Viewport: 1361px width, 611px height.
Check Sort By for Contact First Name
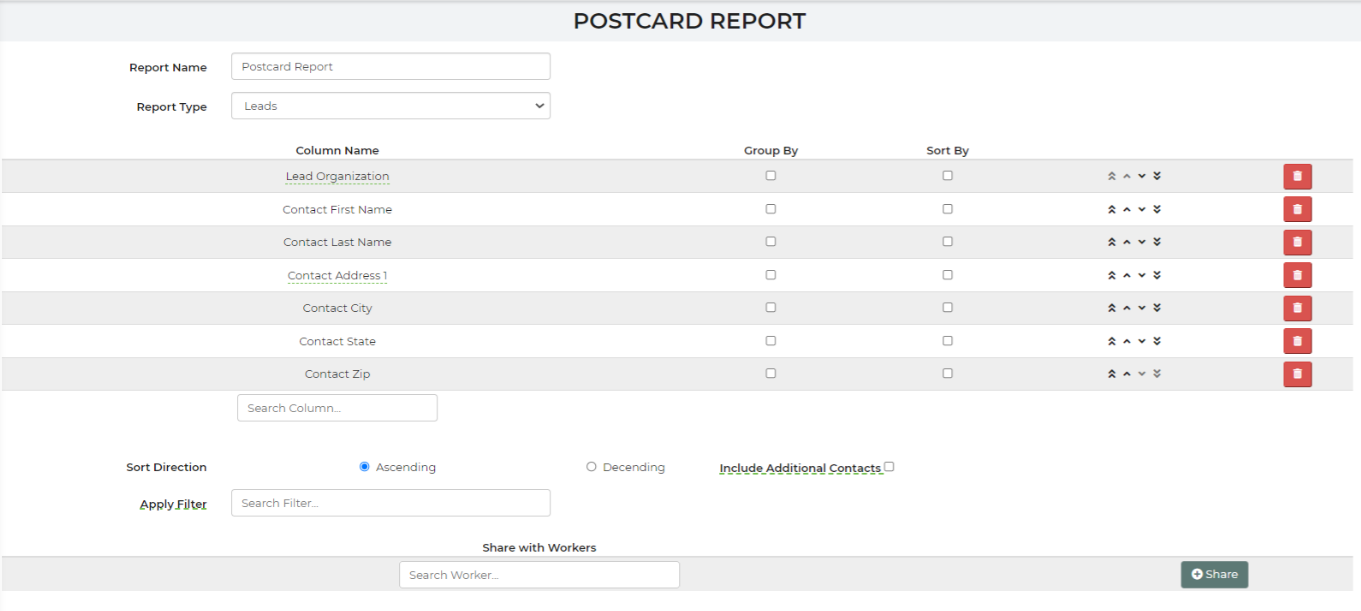[x=947, y=209]
